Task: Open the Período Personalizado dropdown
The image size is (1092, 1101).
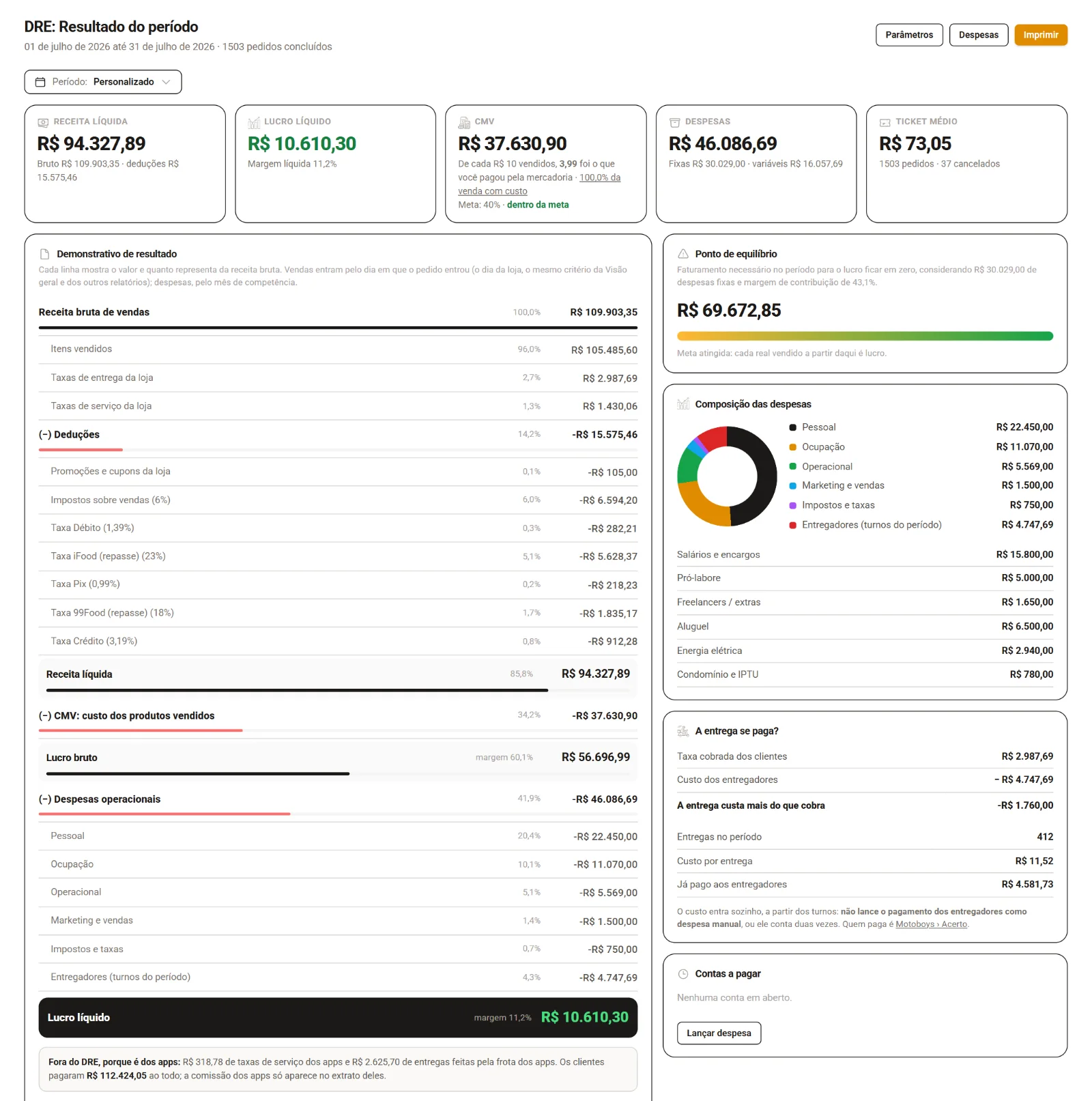Action: pos(103,82)
